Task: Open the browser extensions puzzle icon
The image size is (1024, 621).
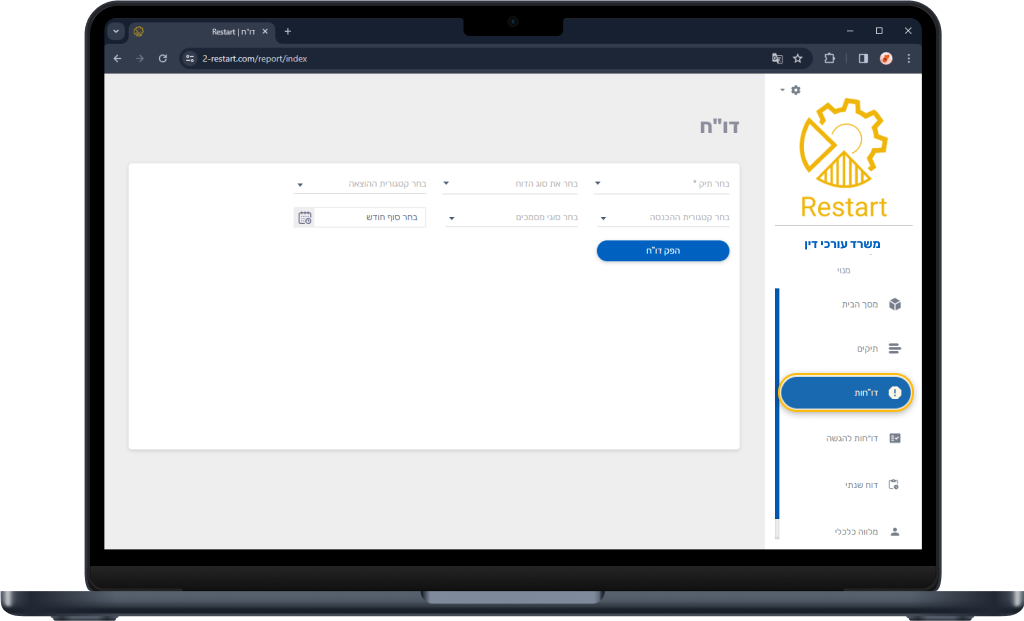Action: point(829,58)
